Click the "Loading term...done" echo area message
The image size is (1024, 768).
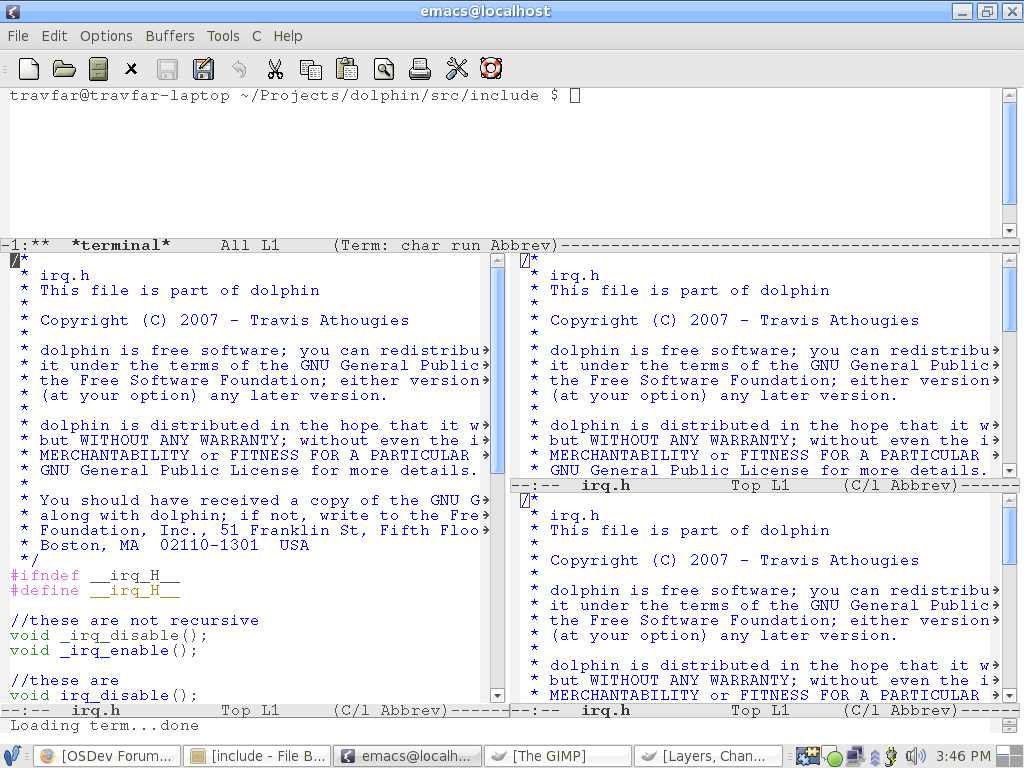(x=104, y=726)
